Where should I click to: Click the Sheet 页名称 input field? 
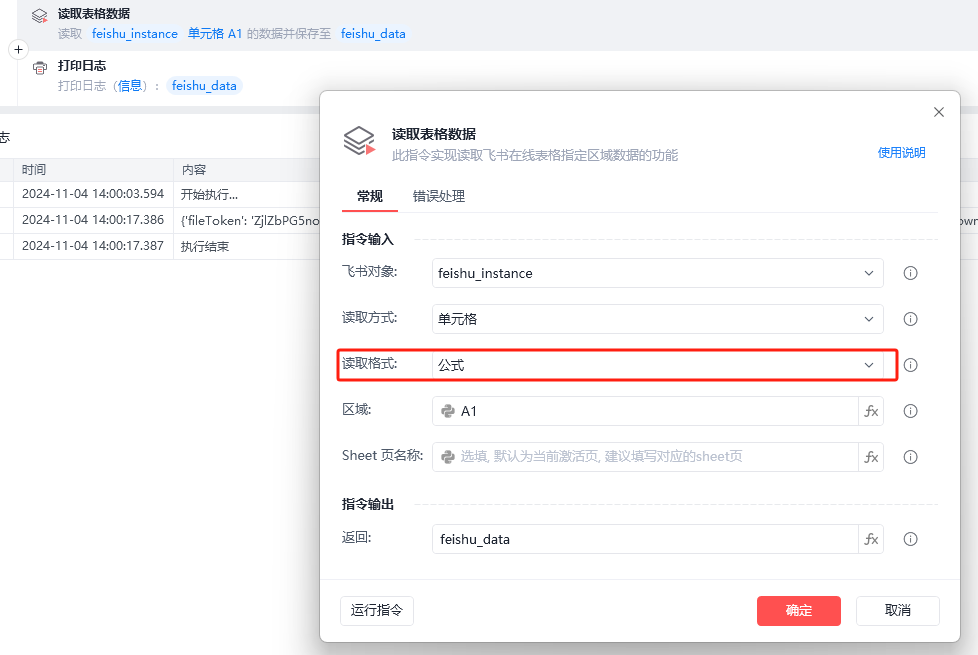click(x=645, y=457)
